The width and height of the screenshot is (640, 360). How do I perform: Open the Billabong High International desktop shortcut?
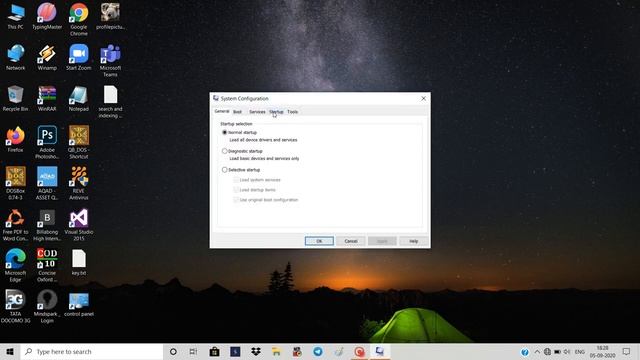(x=47, y=224)
